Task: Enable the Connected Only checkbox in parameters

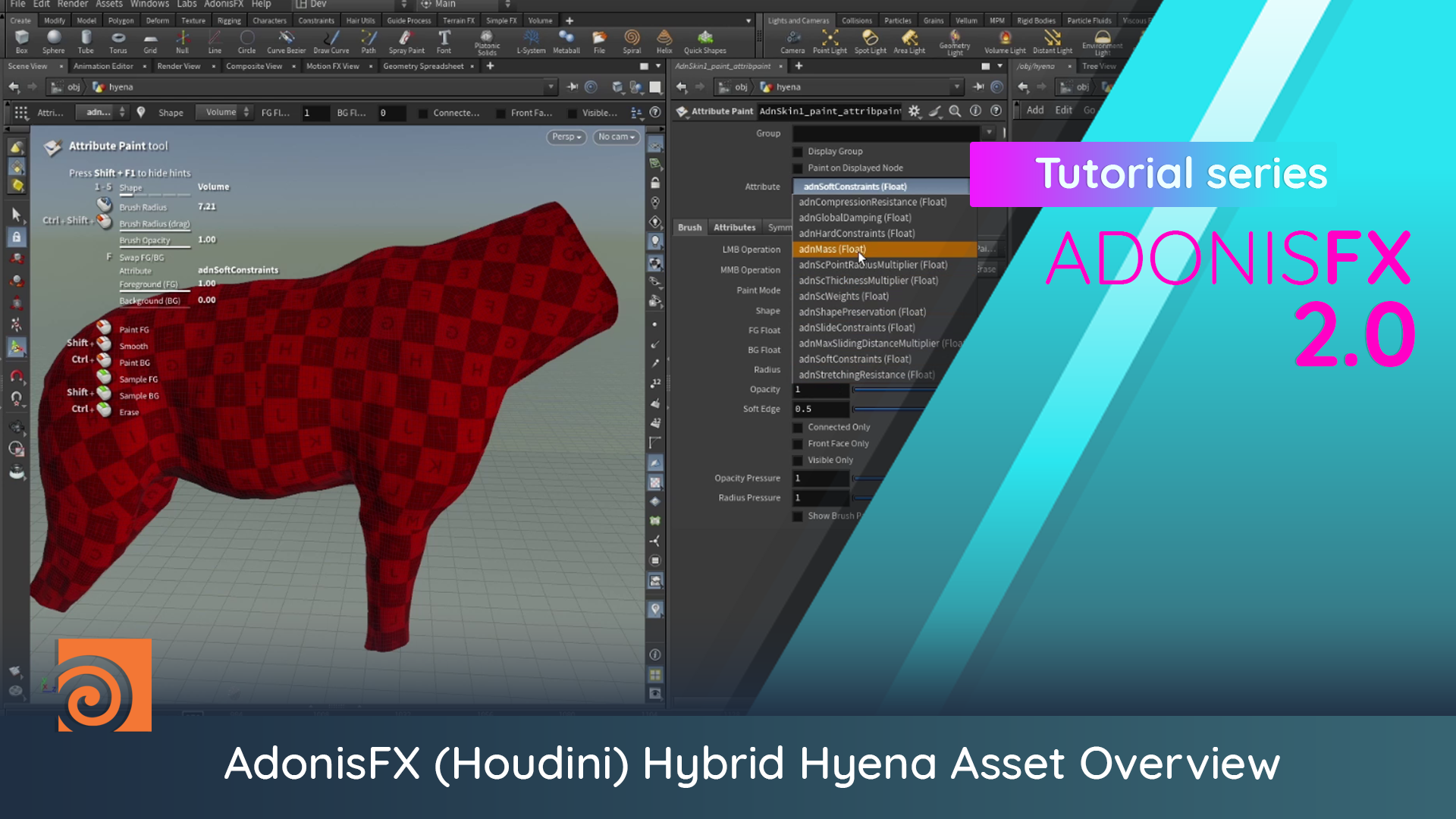Action: coord(798,428)
